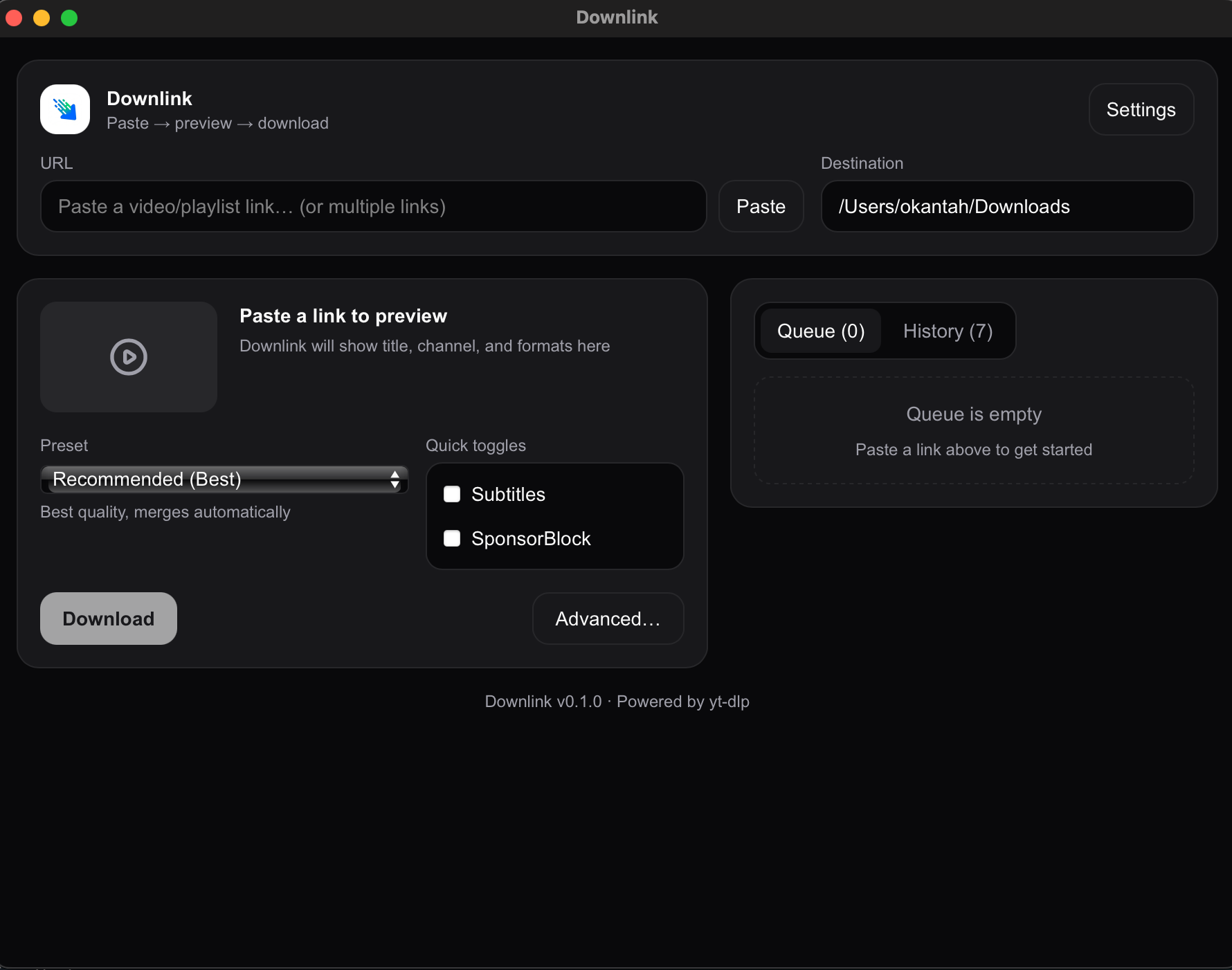Maximize the window with green button
The image size is (1232, 970).
69,18
